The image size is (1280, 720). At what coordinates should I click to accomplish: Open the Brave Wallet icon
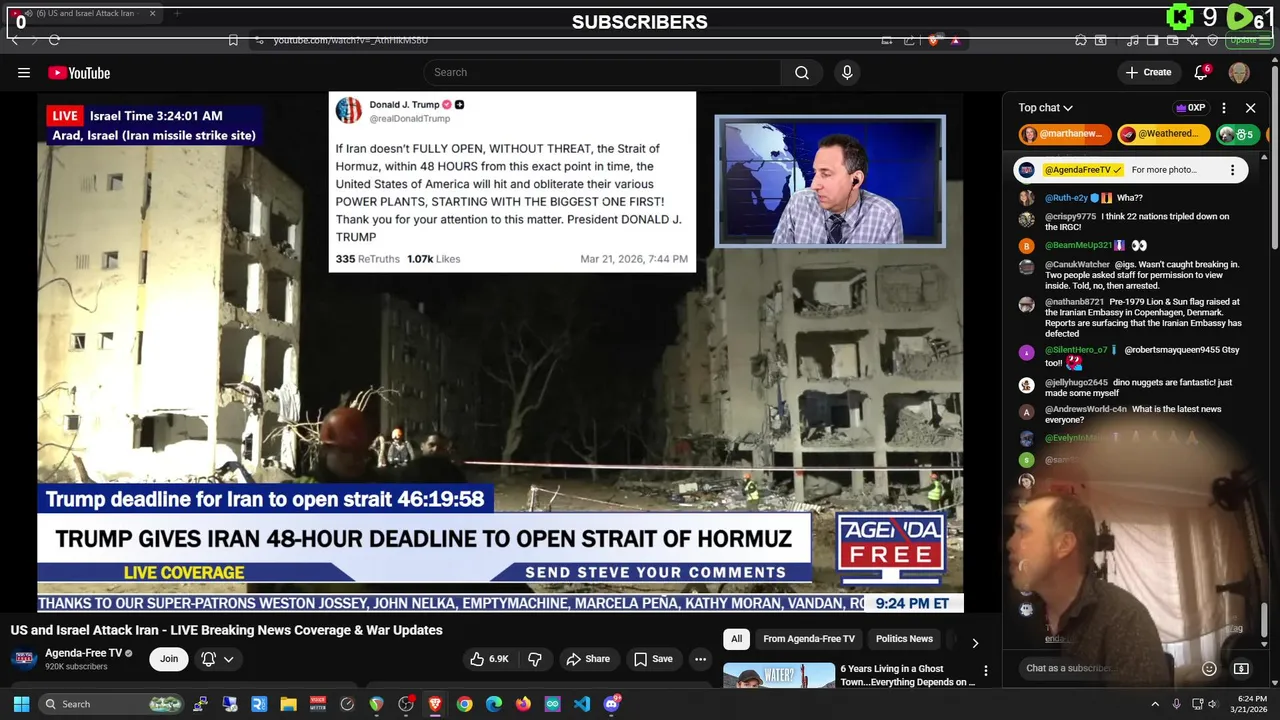tap(1172, 40)
